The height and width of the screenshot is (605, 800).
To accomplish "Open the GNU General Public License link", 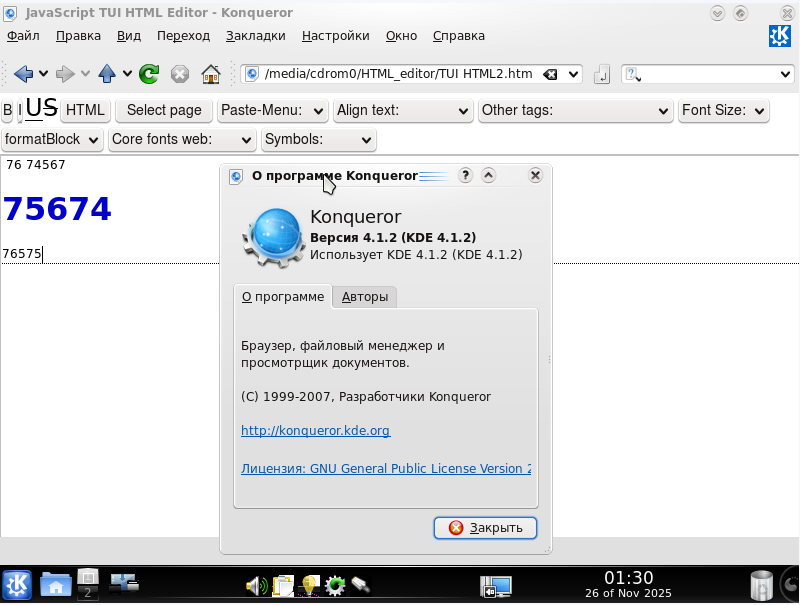I will tap(386, 469).
